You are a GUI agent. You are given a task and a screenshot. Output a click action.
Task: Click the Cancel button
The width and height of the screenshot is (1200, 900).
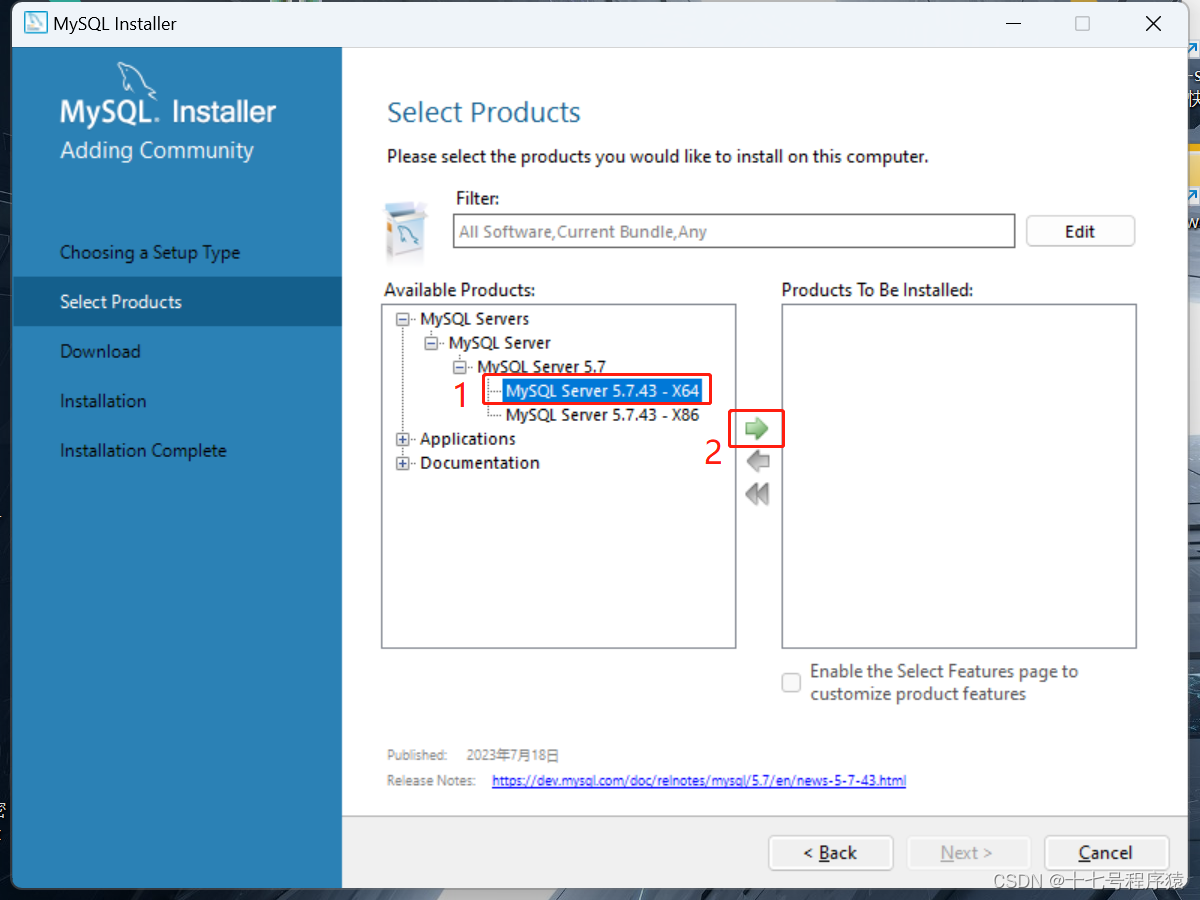coord(1106,853)
